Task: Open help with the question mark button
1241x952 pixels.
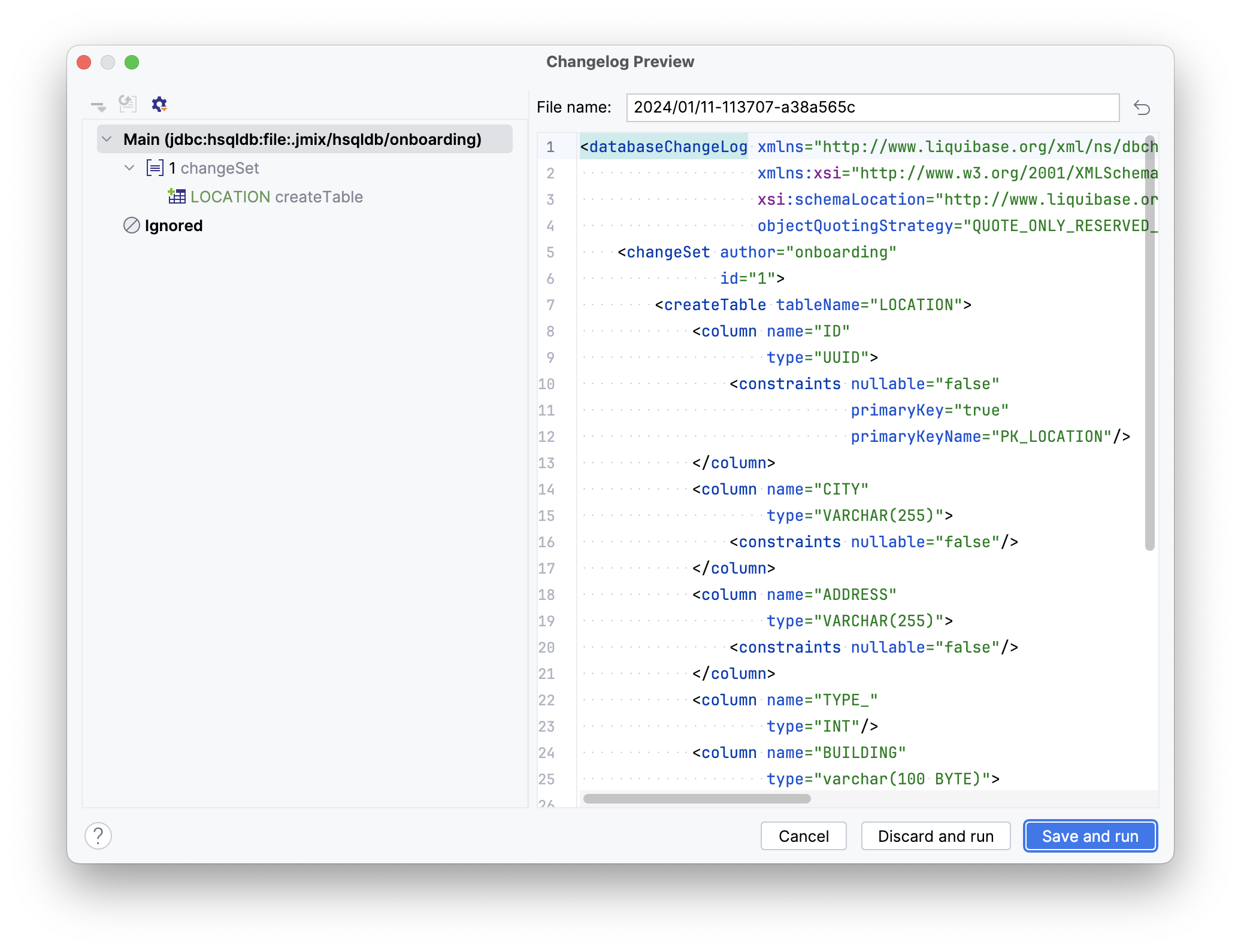Action: pos(98,836)
